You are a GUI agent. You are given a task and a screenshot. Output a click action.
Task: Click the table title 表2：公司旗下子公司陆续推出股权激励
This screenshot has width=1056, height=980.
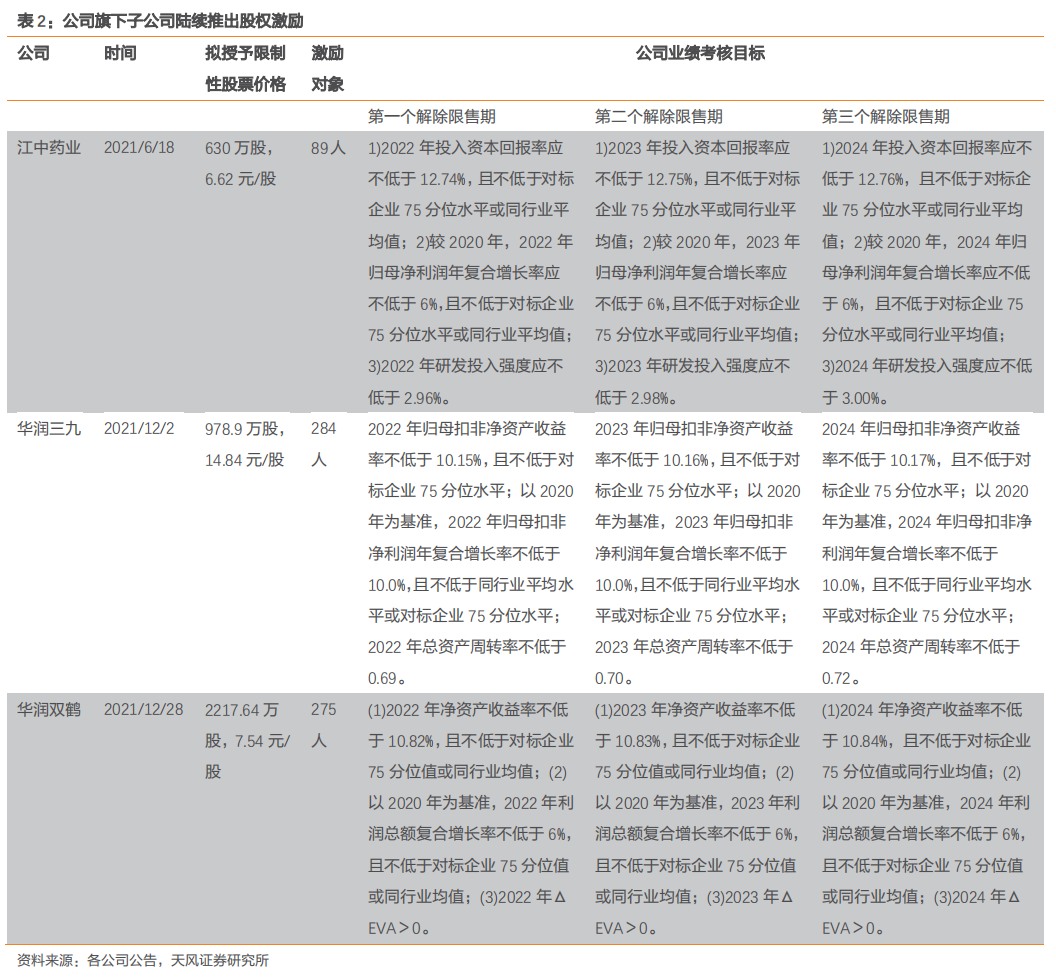160,22
